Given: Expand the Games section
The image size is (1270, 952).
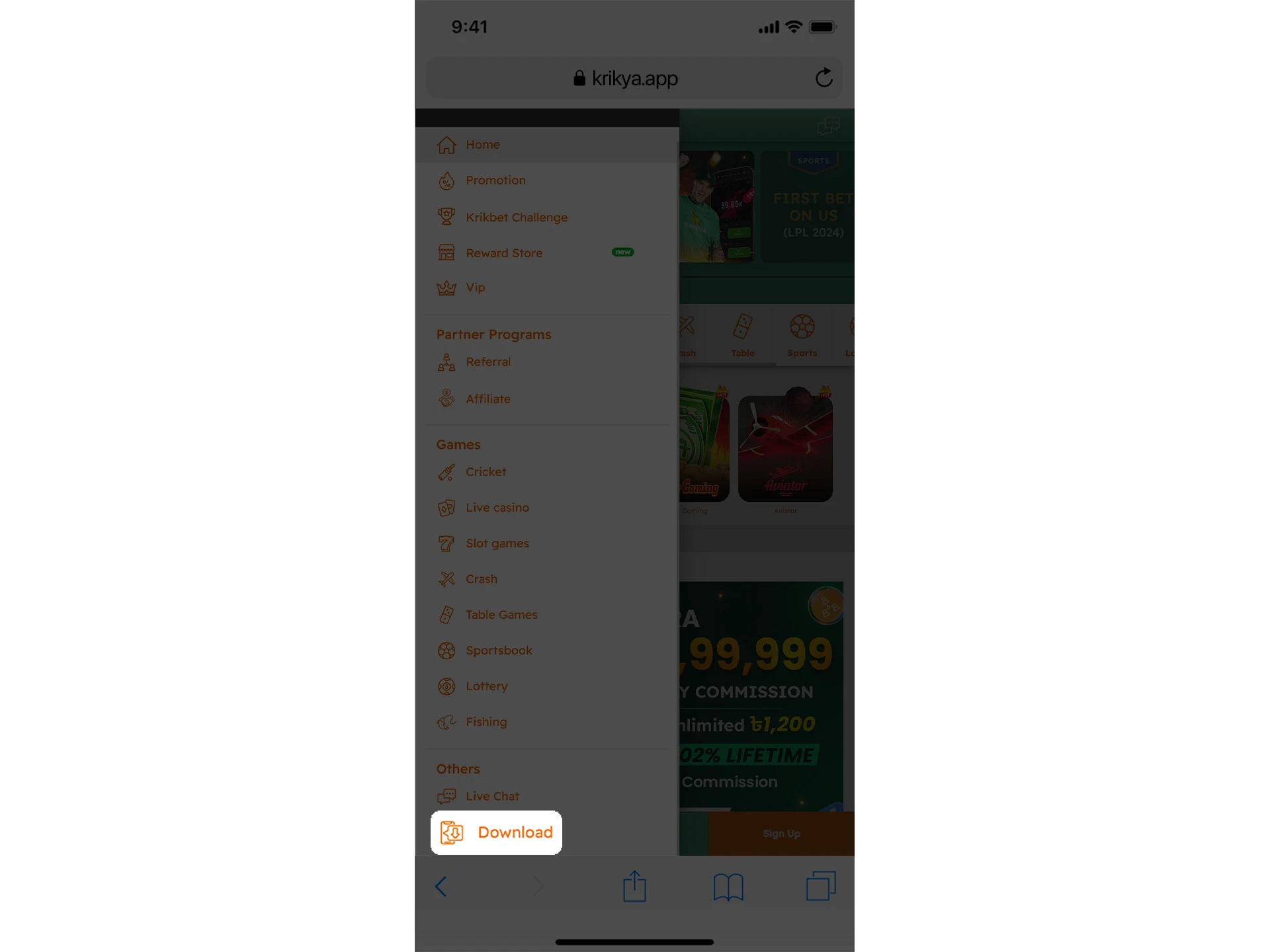Looking at the screenshot, I should pyautogui.click(x=457, y=443).
